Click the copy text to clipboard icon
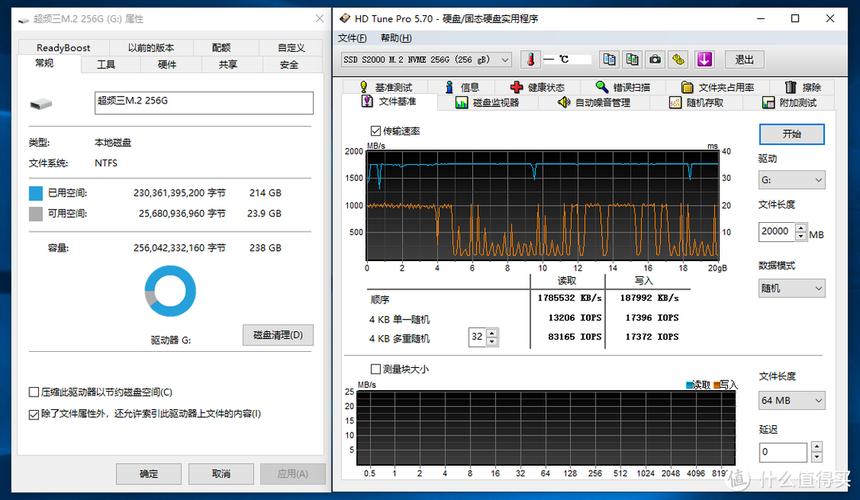The image size is (860, 500). tap(609, 59)
